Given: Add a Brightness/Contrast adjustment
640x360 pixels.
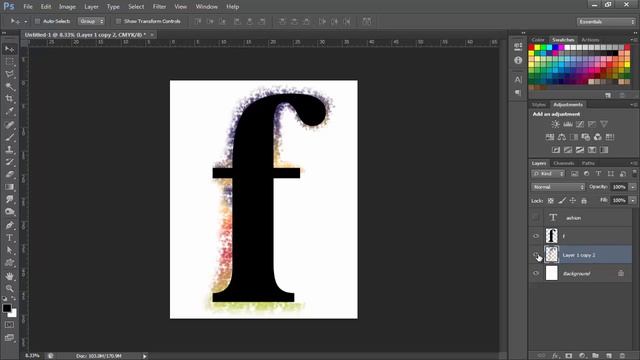Looking at the screenshot, I should click(556, 124).
